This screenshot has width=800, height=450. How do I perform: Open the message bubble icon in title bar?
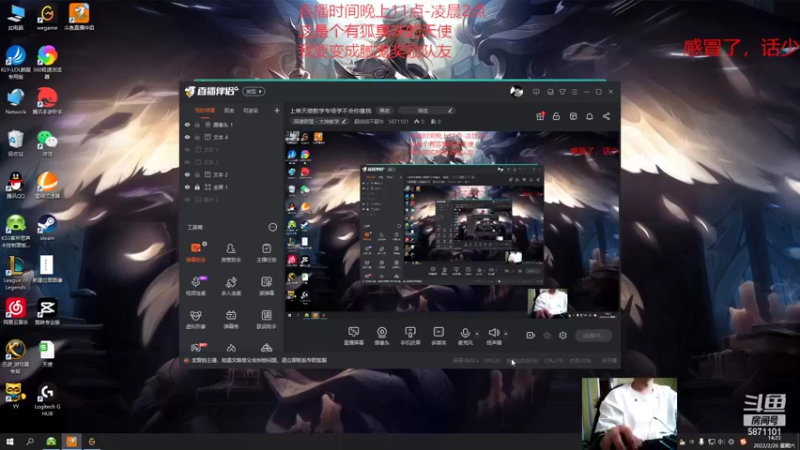click(536, 92)
